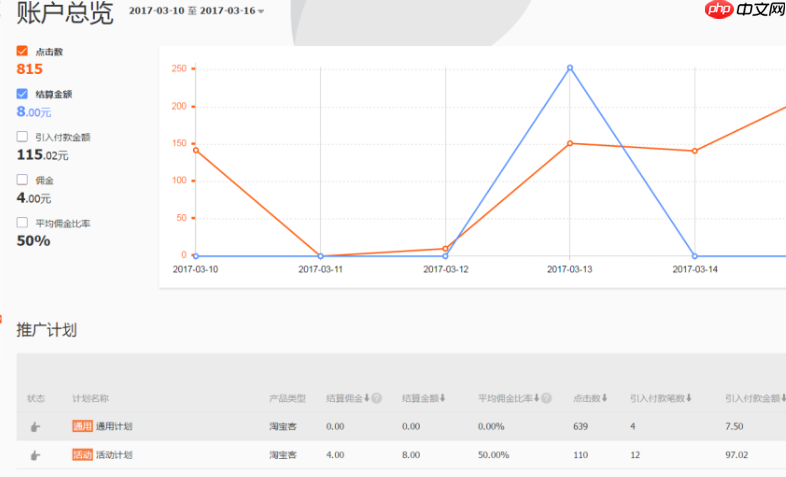Viewport: 786px width, 477px height.
Task: Uncheck the 结算金额 checkbox
Action: coord(22,94)
